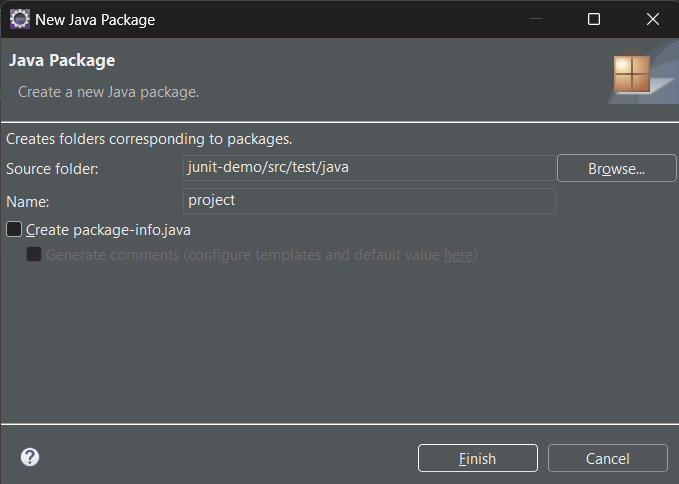Image resolution: width=679 pixels, height=484 pixels.
Task: Click the 'Java Package' bold heading
Action: tap(62, 61)
